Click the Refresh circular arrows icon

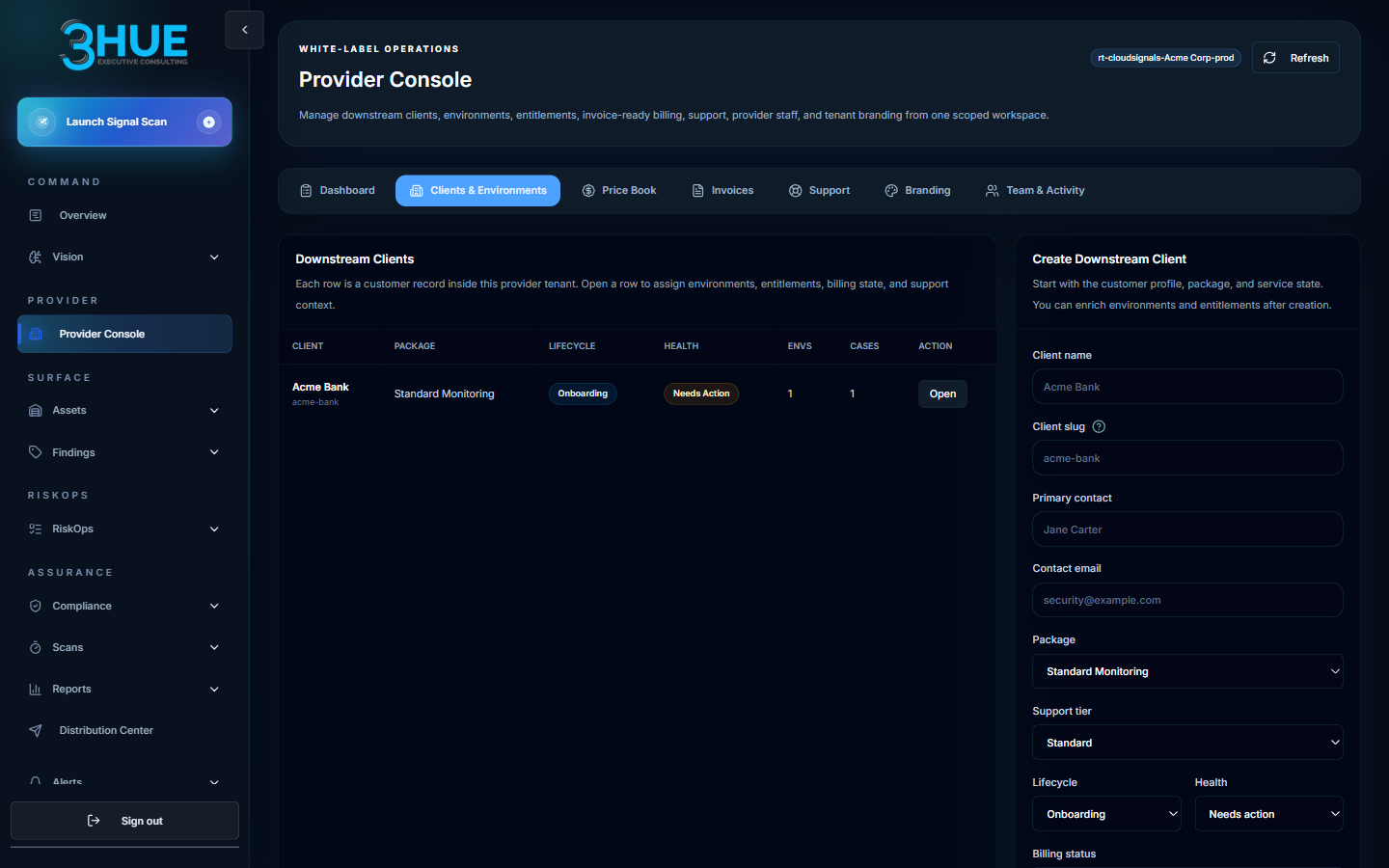pyautogui.click(x=1270, y=58)
